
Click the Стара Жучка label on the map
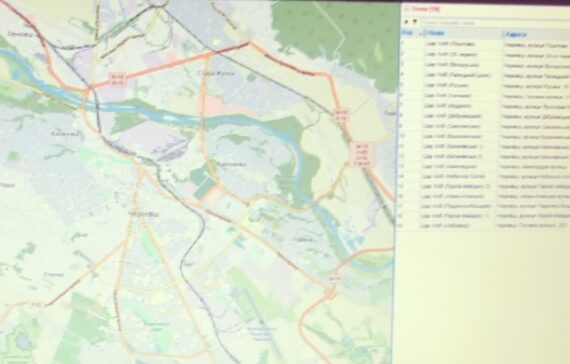(x=216, y=73)
